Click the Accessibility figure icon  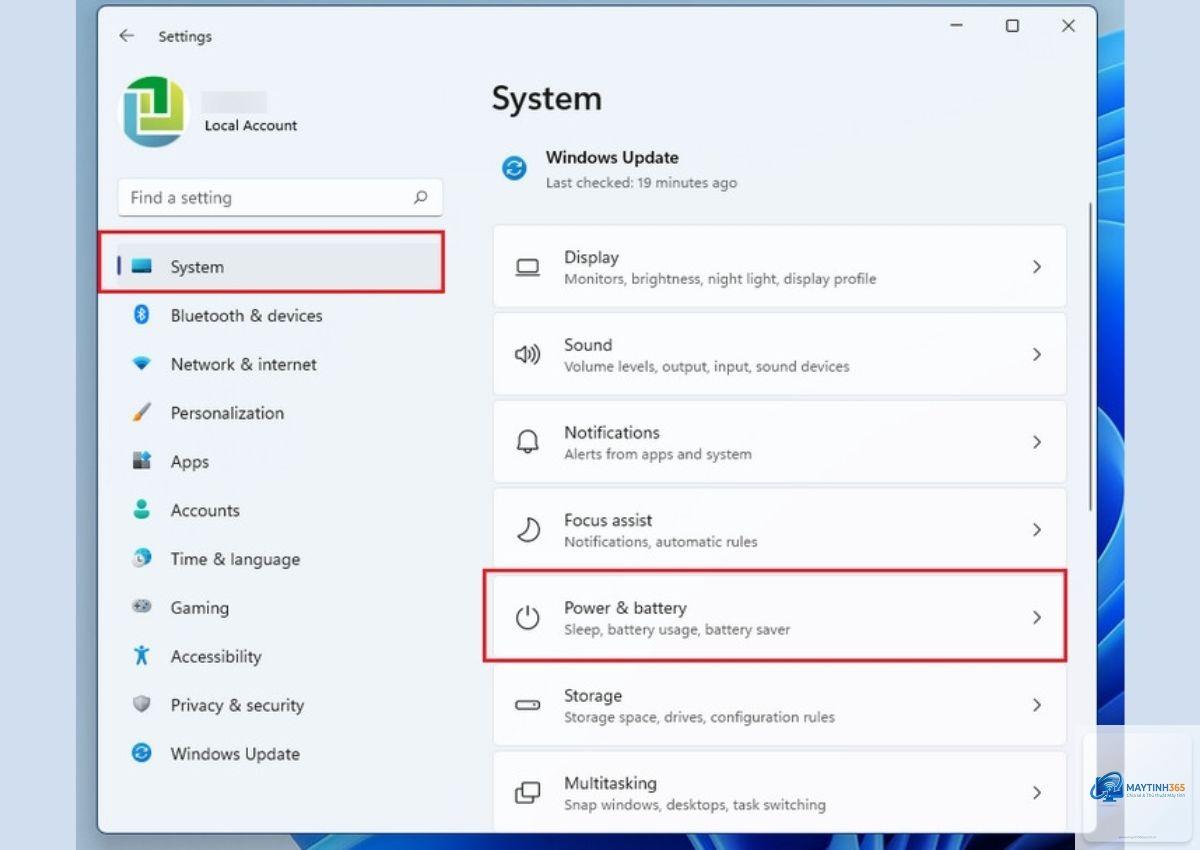pyautogui.click(x=141, y=655)
